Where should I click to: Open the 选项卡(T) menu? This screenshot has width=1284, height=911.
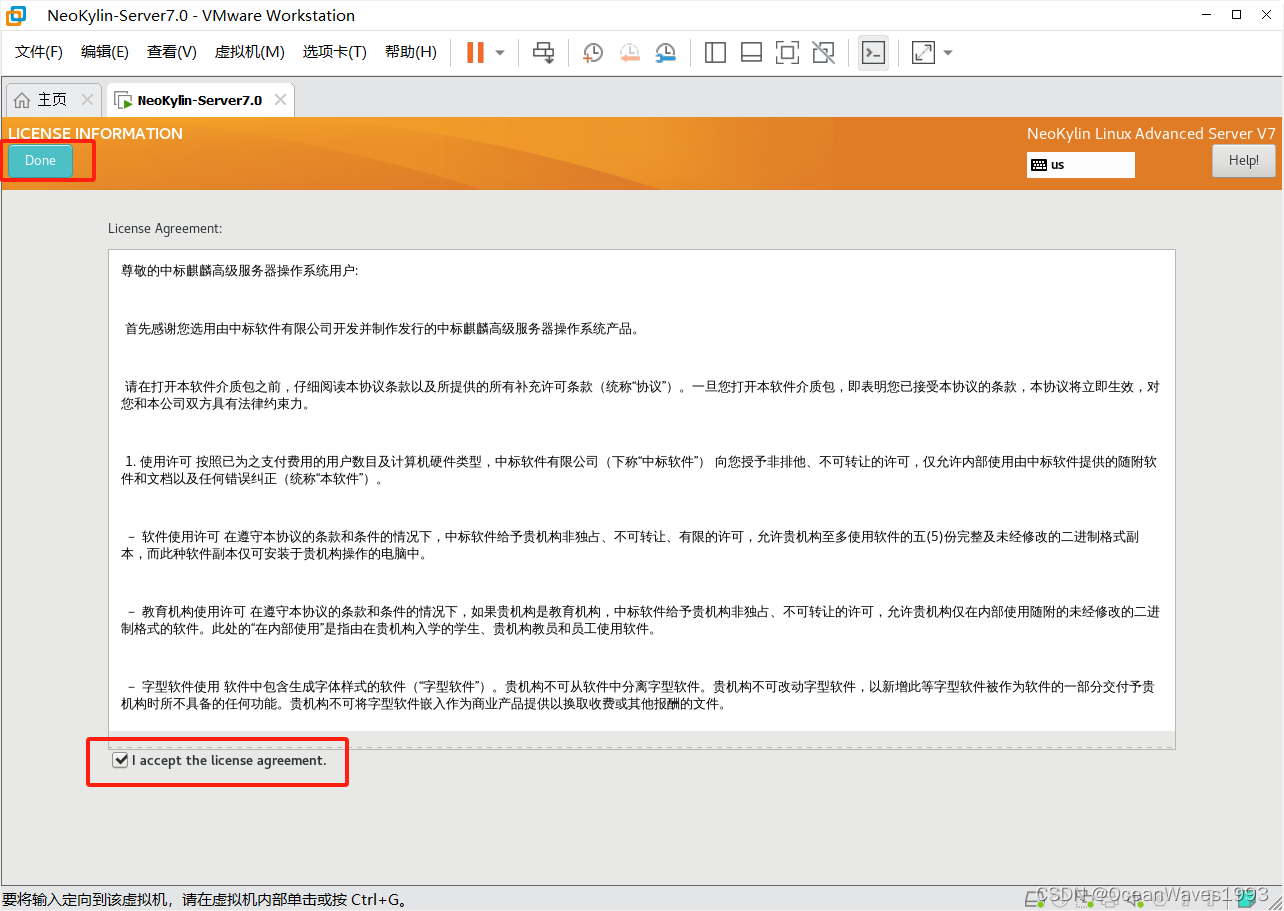[x=335, y=52]
